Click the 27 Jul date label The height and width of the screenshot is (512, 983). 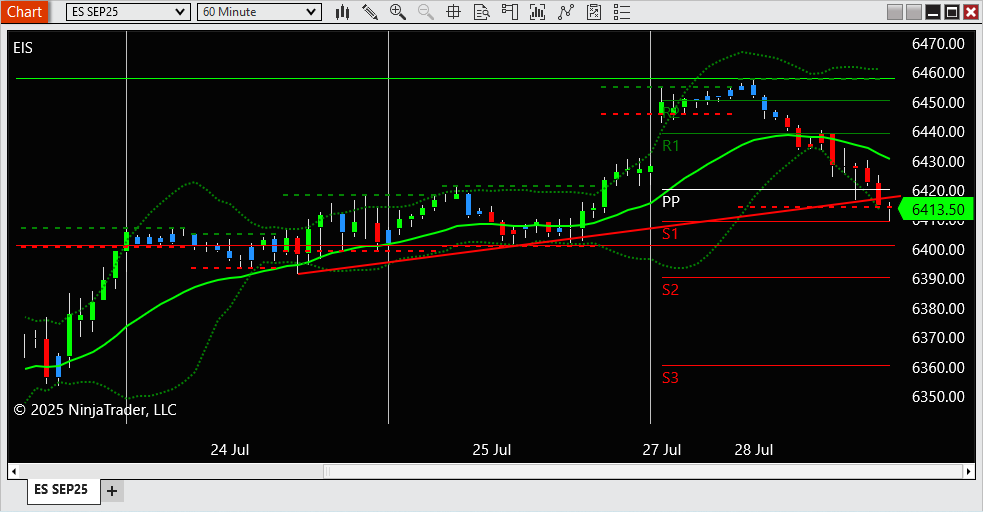661,450
